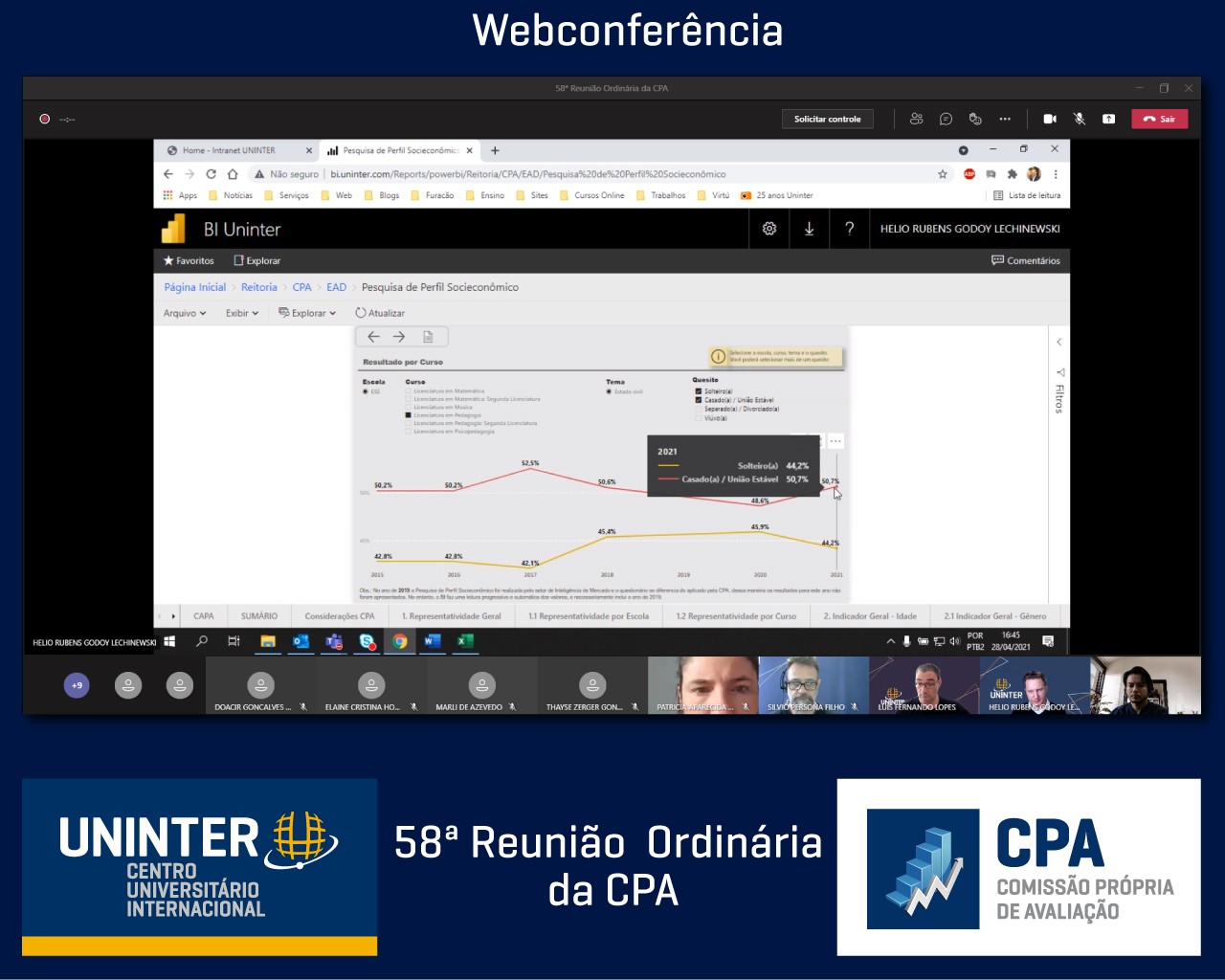Open the Explorar dropdown in report toolbar
The image size is (1225, 980).
[x=307, y=313]
